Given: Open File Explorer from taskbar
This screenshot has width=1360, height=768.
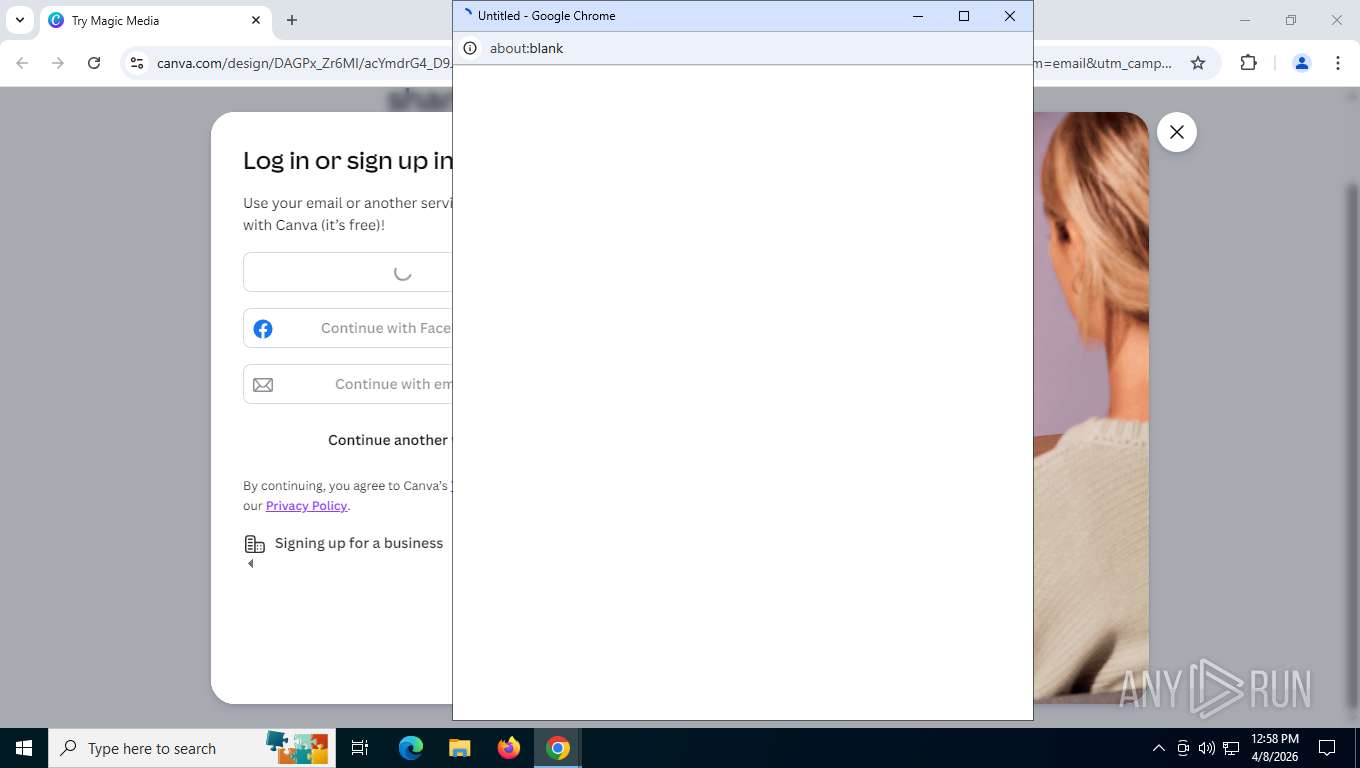Looking at the screenshot, I should click(x=459, y=748).
